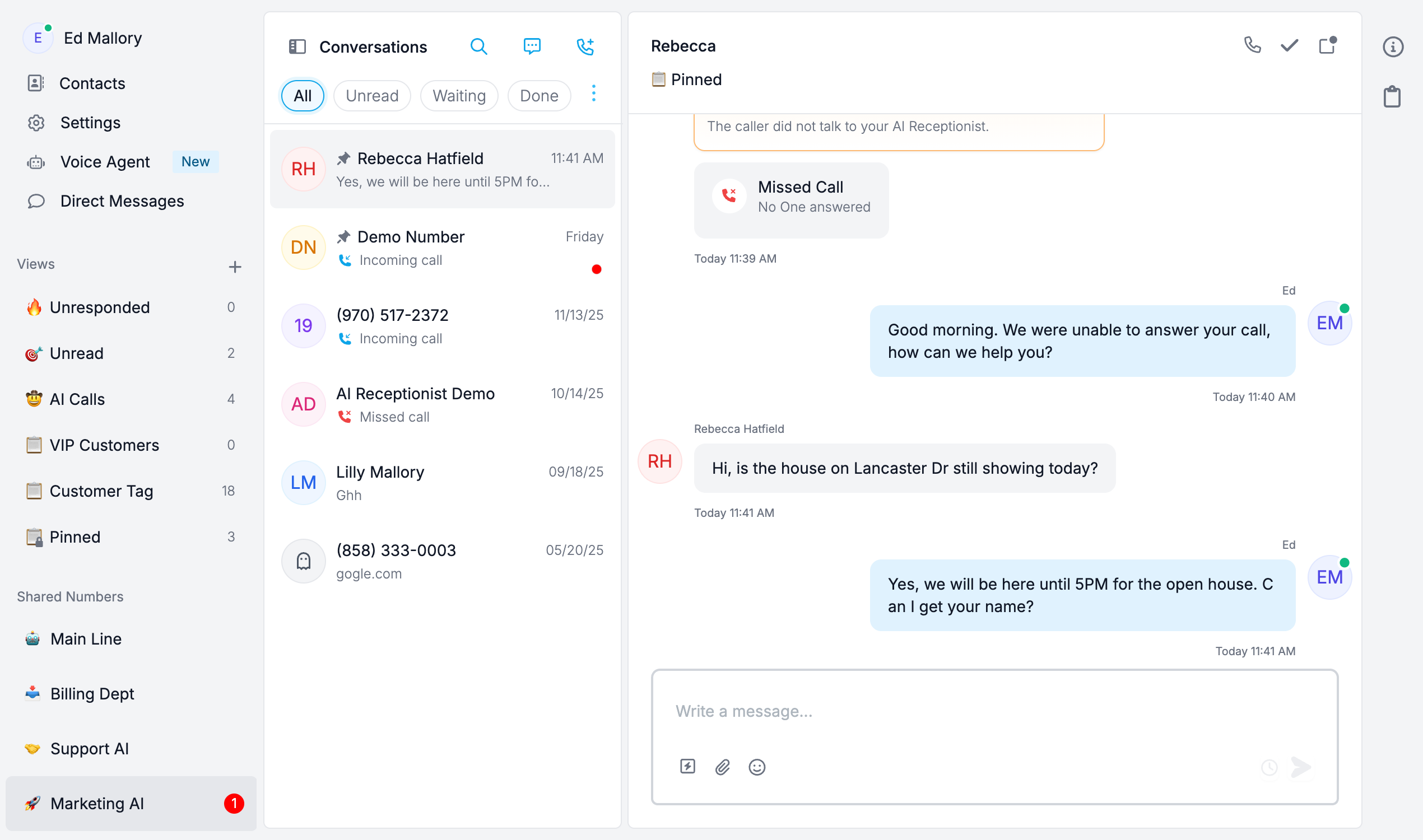1423x840 pixels.
Task: Collapse the conversations list panel
Action: pos(297,46)
